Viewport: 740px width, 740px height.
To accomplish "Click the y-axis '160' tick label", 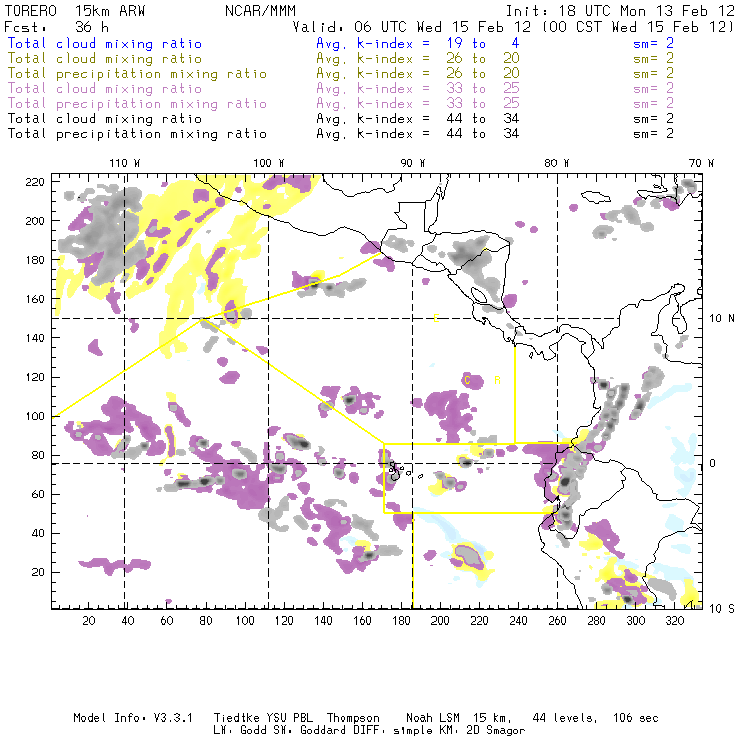I will [x=35, y=299].
